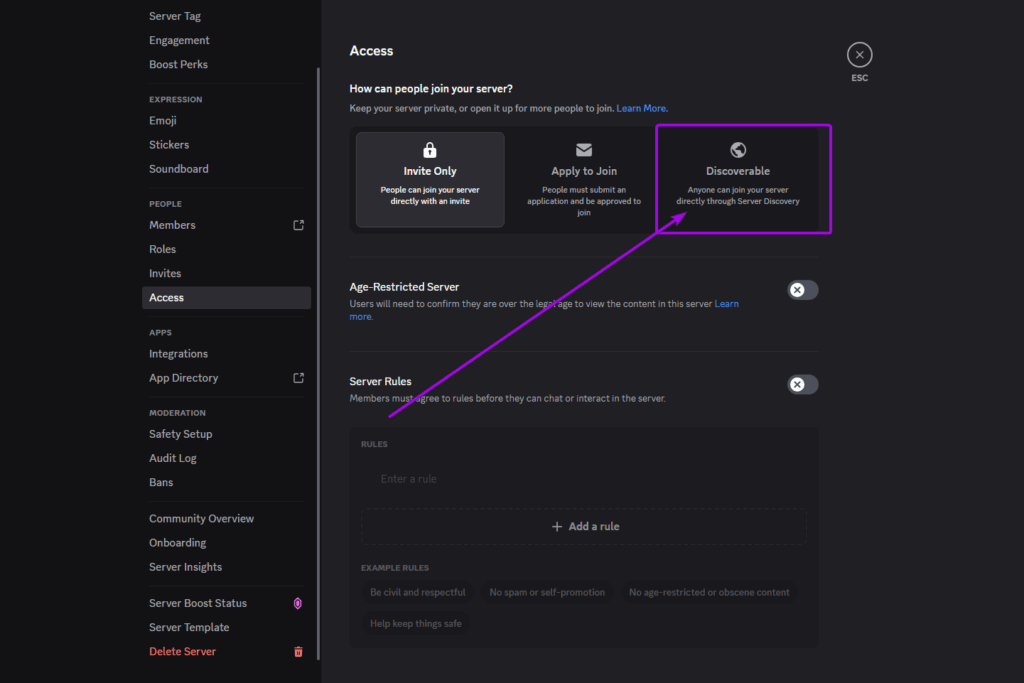1024x683 pixels.
Task: Open Members via its external-link icon
Action: pyautogui.click(x=297, y=225)
